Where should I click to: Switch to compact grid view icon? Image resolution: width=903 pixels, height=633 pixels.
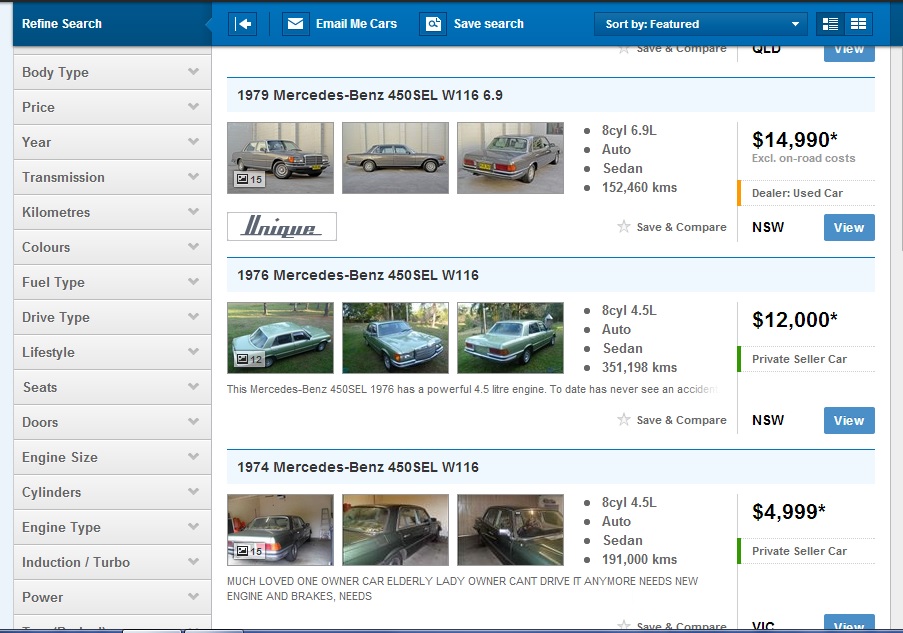[859, 24]
